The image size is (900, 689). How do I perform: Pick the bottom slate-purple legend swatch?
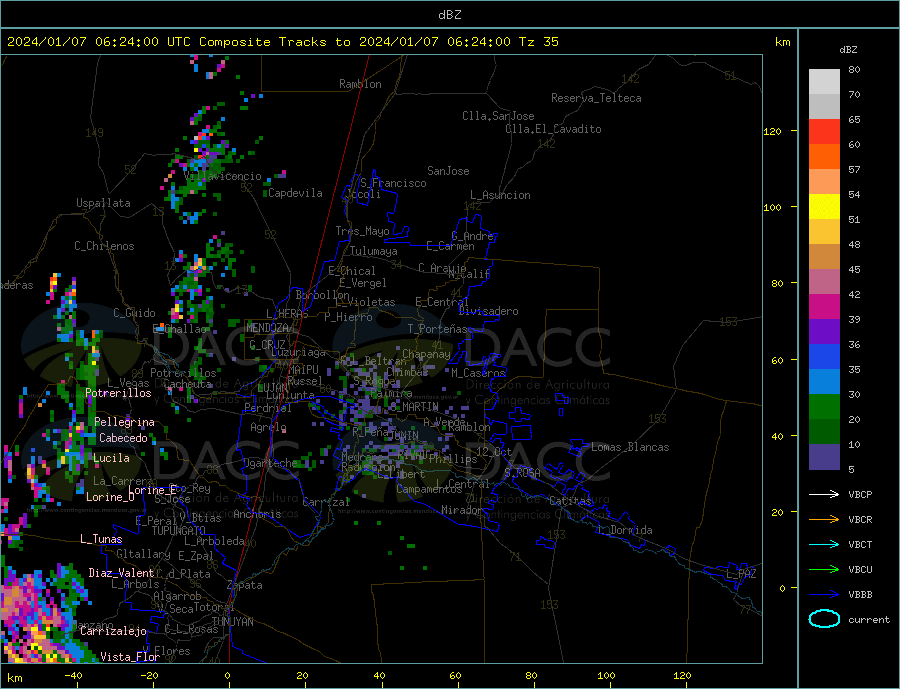click(824, 457)
